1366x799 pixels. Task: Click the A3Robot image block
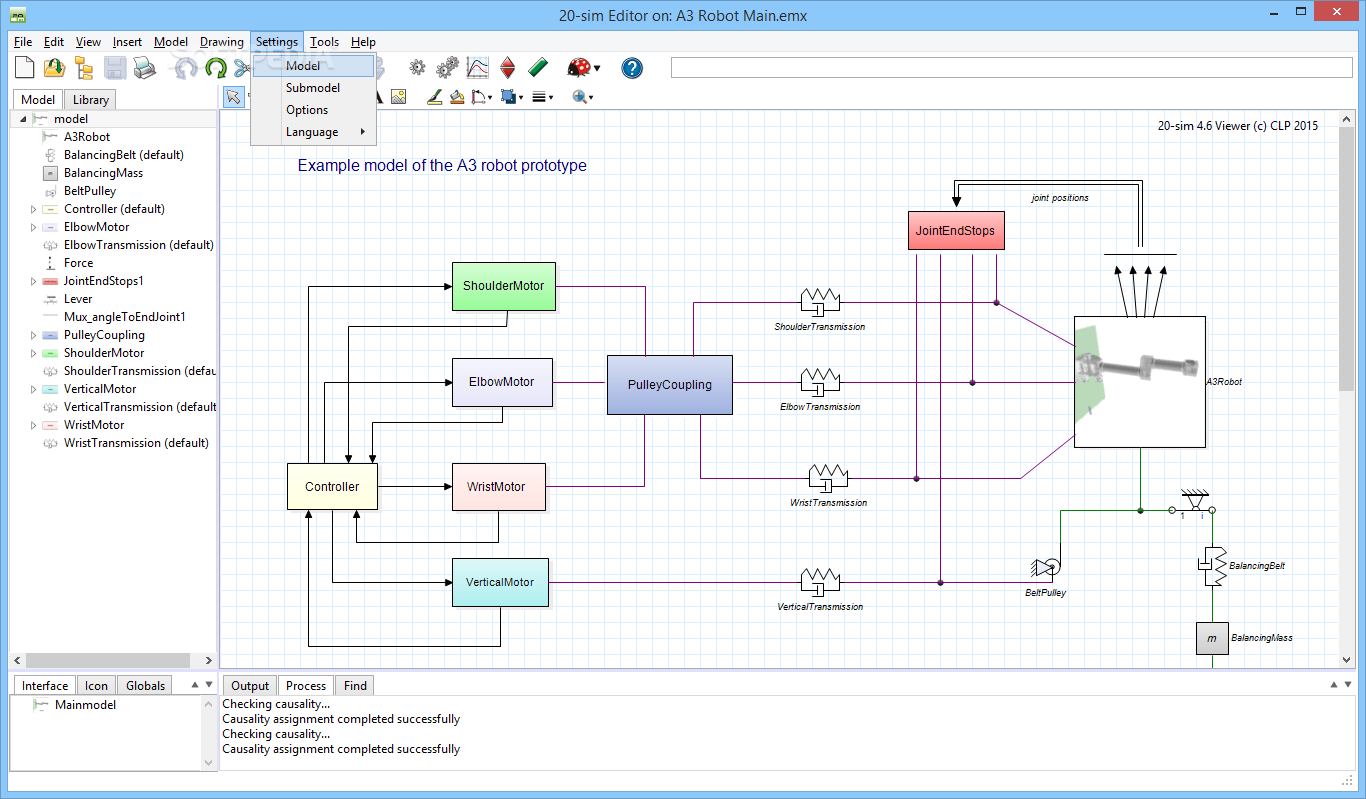pyautogui.click(x=1140, y=383)
